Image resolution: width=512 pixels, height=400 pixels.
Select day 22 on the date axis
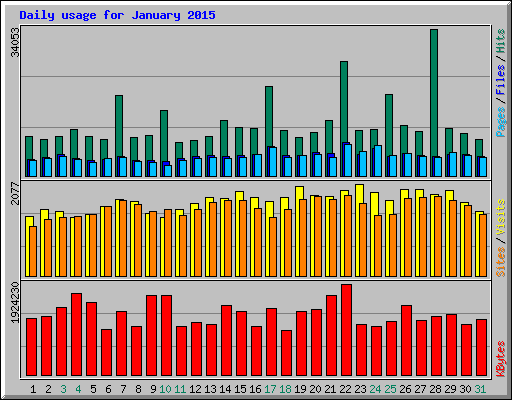pos(345,389)
